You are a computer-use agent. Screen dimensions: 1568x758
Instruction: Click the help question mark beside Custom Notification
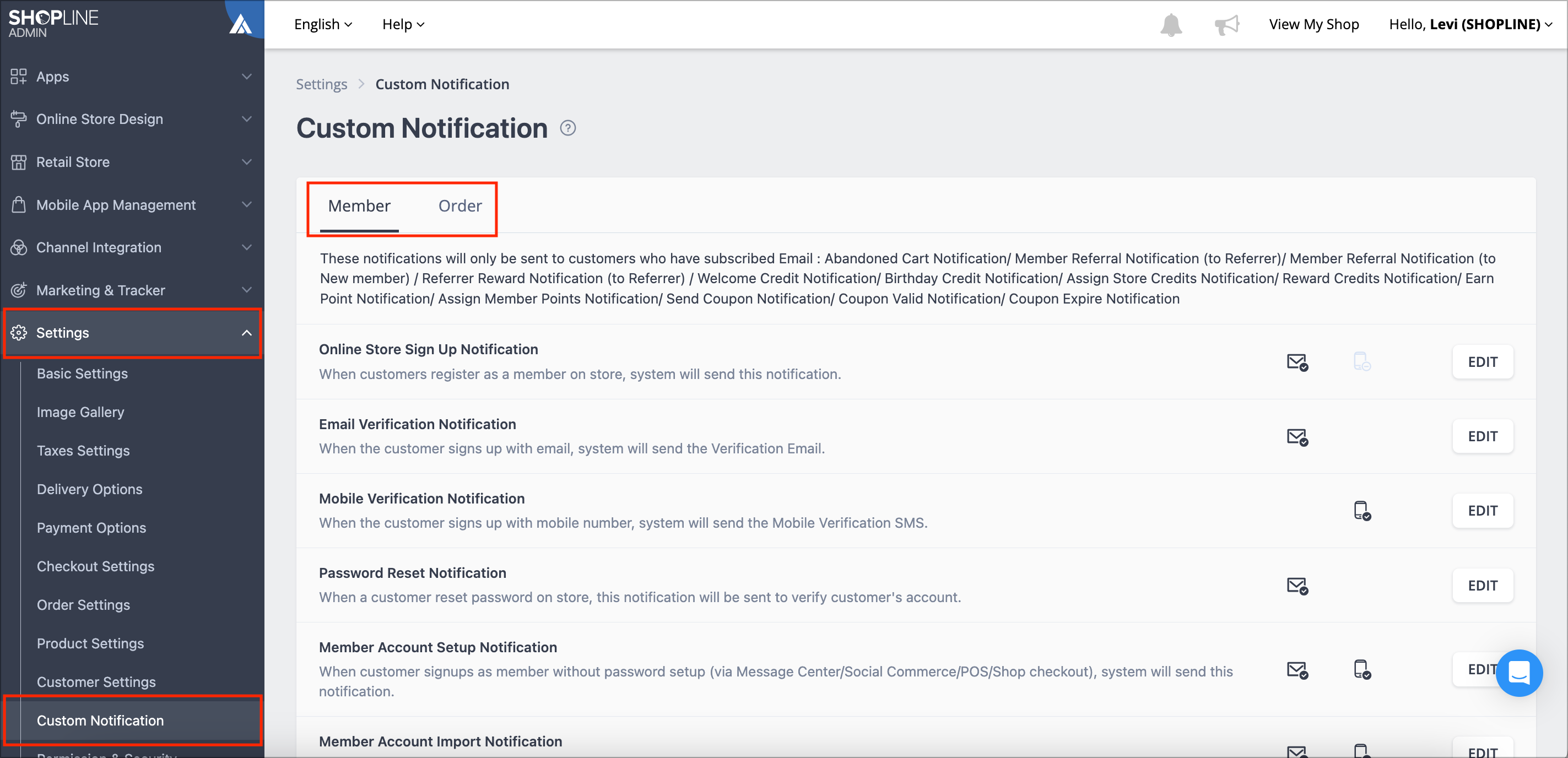point(567,128)
